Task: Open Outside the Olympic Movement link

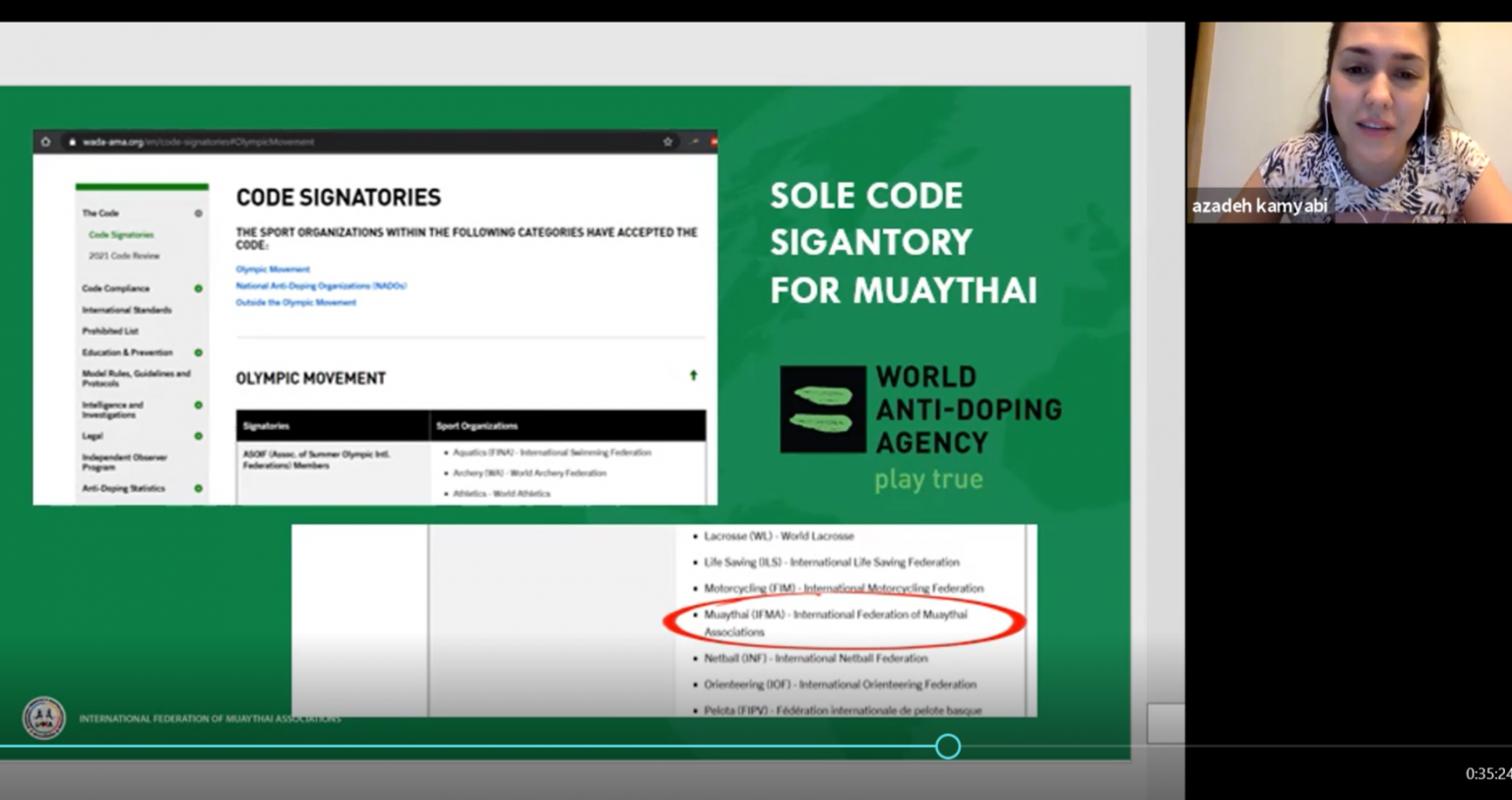Action: coord(295,302)
